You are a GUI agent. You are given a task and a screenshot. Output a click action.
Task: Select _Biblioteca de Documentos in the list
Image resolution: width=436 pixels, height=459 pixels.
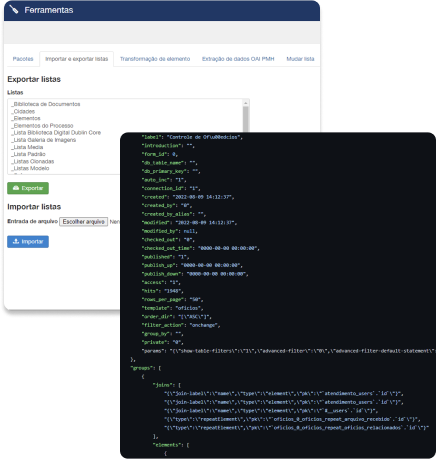(x=46, y=104)
